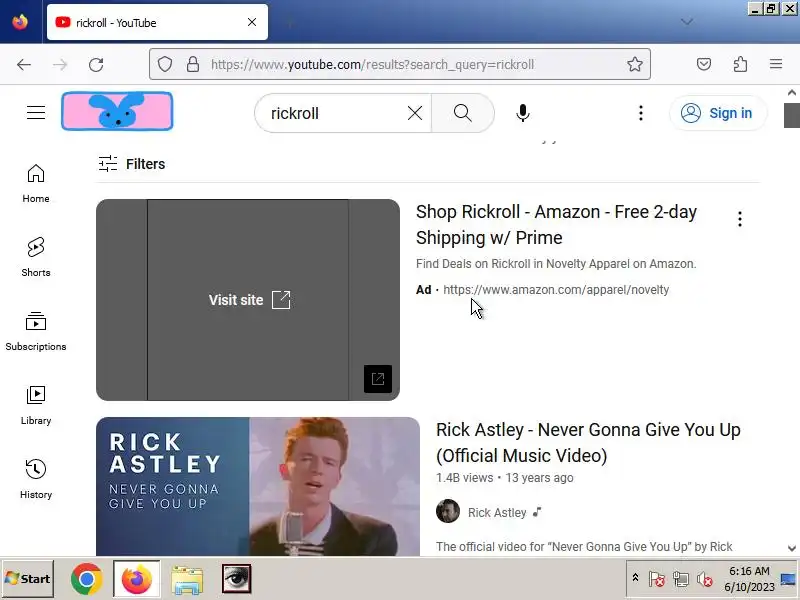Click the page scrollbar up arrow
This screenshot has height=600, width=800.
point(791,92)
